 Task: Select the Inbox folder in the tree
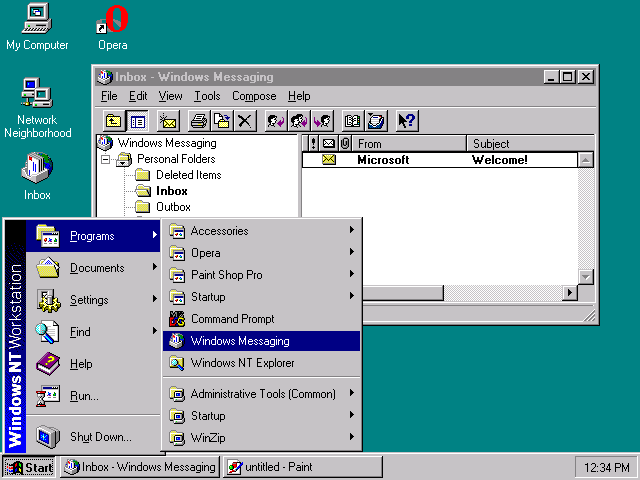tap(171, 191)
